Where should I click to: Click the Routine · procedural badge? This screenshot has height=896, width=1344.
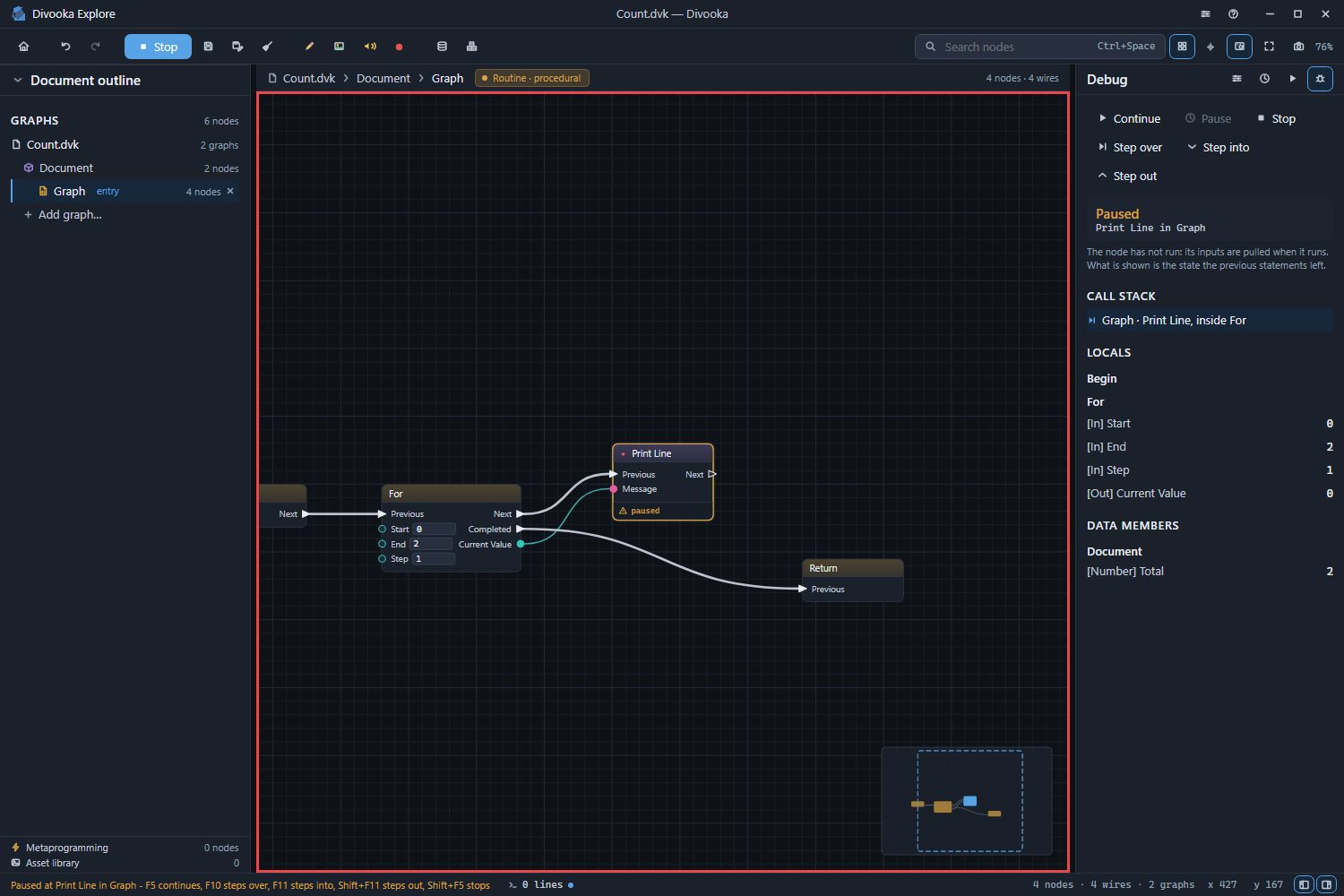pos(532,78)
